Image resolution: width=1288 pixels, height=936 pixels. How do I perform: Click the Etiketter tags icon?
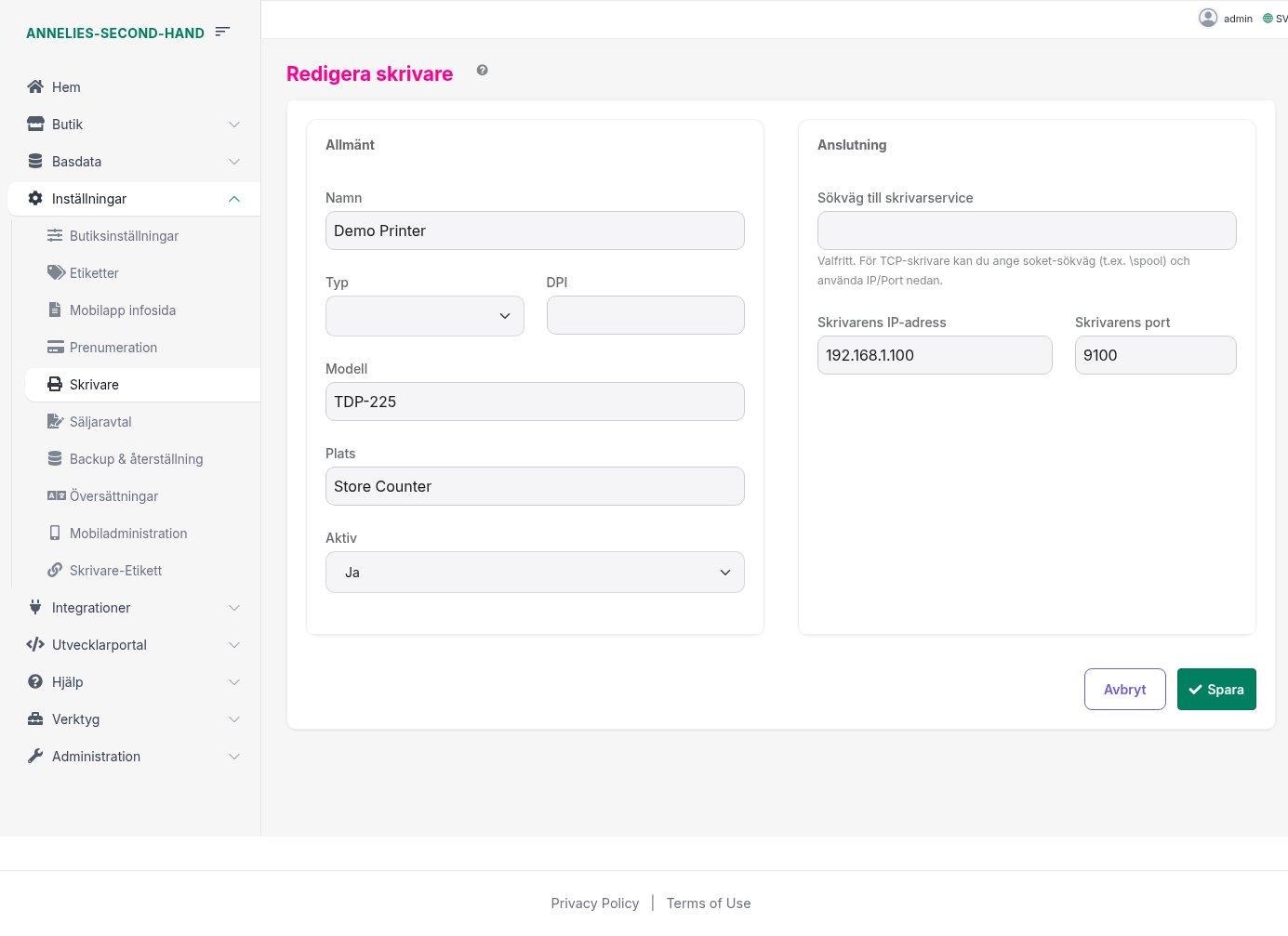coord(56,272)
